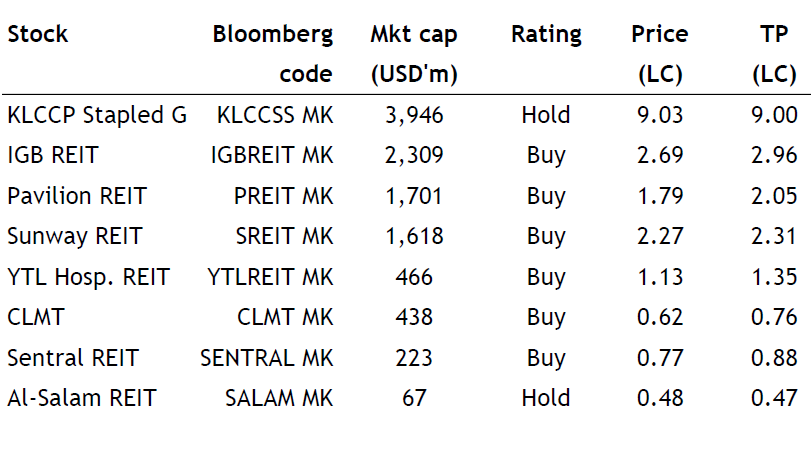Click the 2.05 target price for Pavilion
This screenshot has width=811, height=454.
point(774,196)
